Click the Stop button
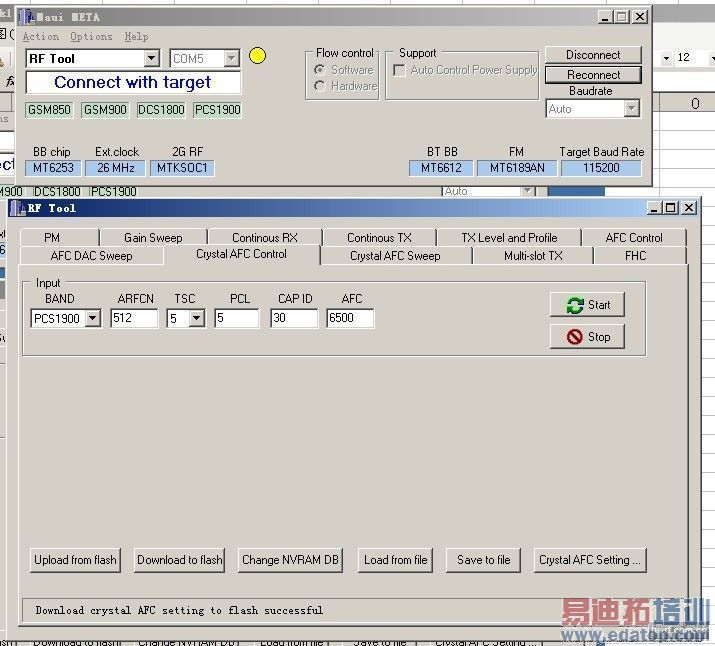The image size is (715, 646). (587, 336)
